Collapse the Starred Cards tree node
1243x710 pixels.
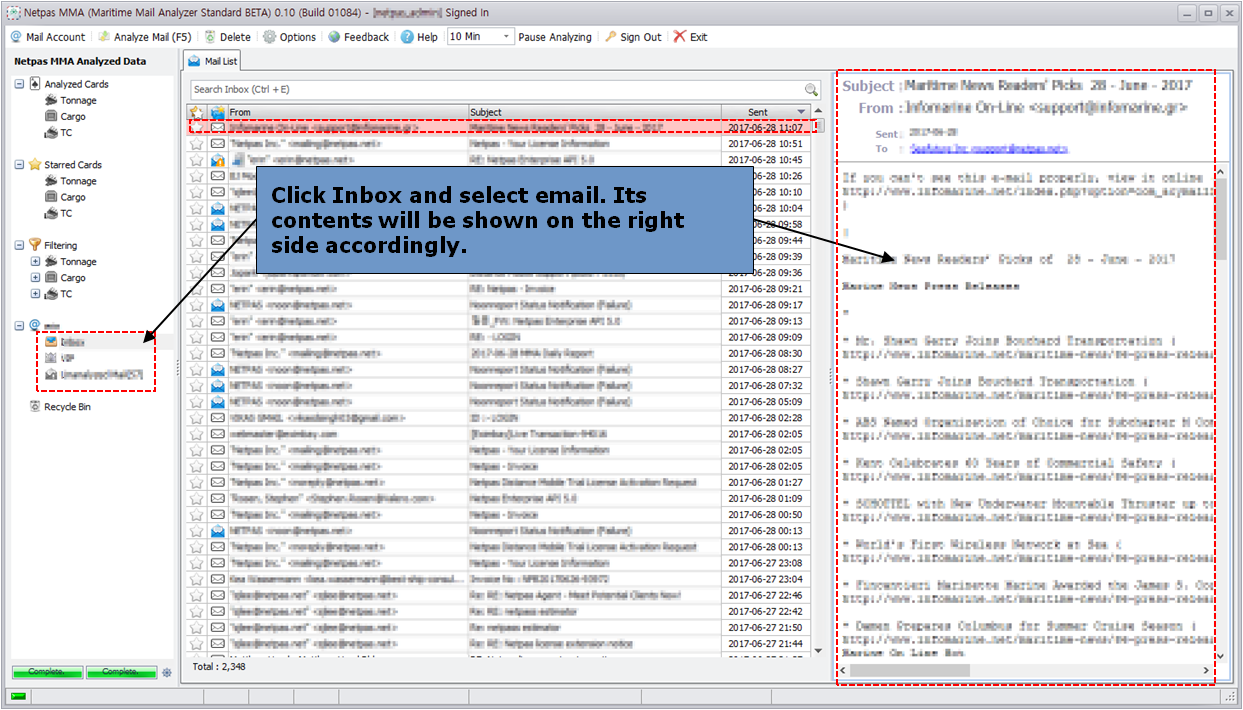tap(19, 164)
